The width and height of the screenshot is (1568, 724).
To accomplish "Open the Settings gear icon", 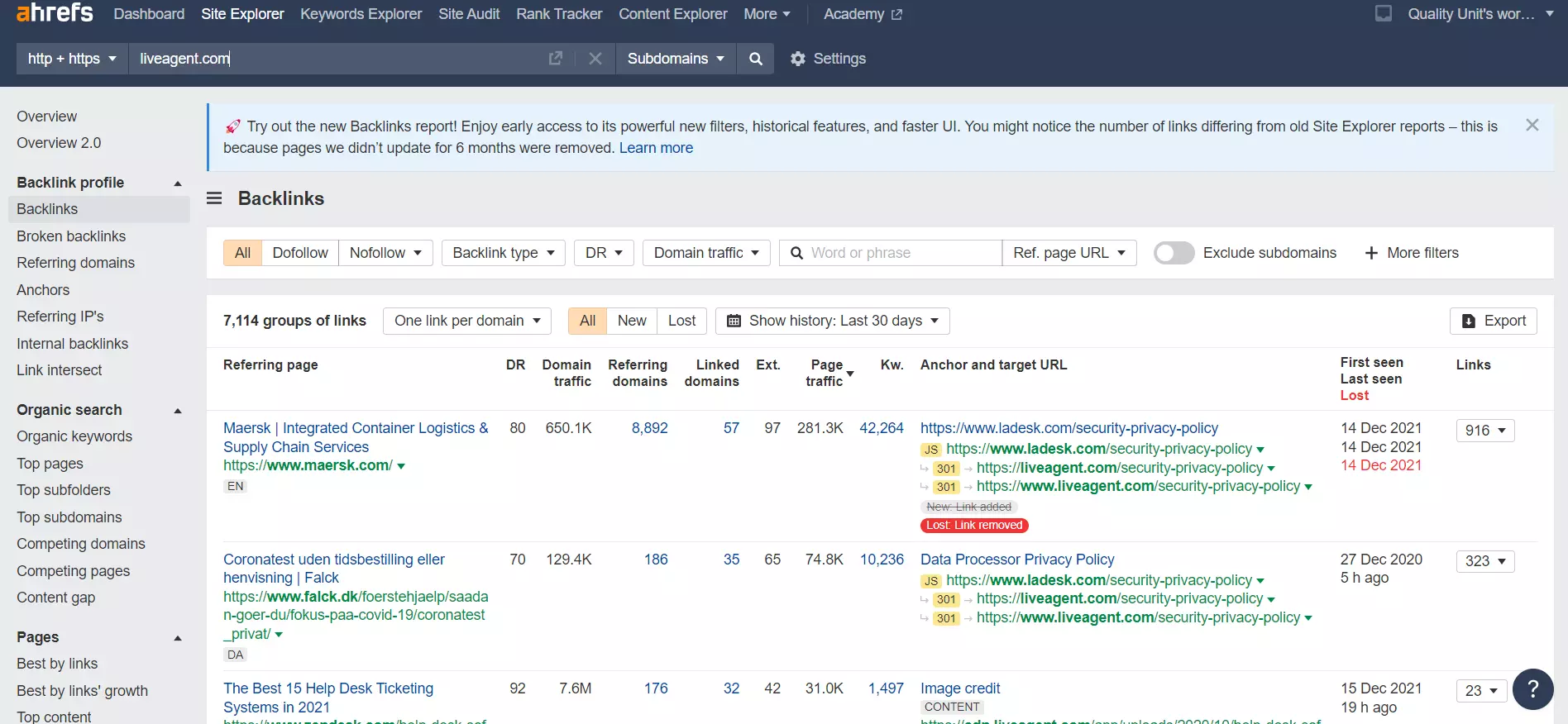I will pyautogui.click(x=797, y=59).
